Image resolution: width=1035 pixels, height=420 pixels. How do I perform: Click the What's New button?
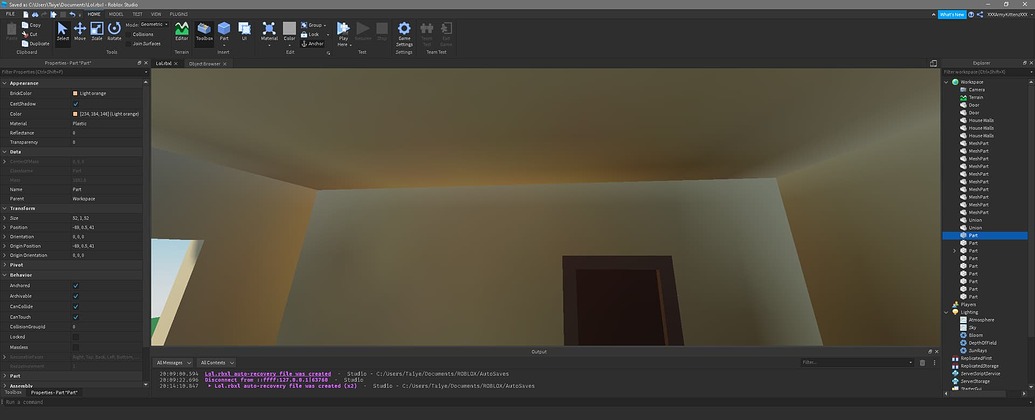coord(952,15)
